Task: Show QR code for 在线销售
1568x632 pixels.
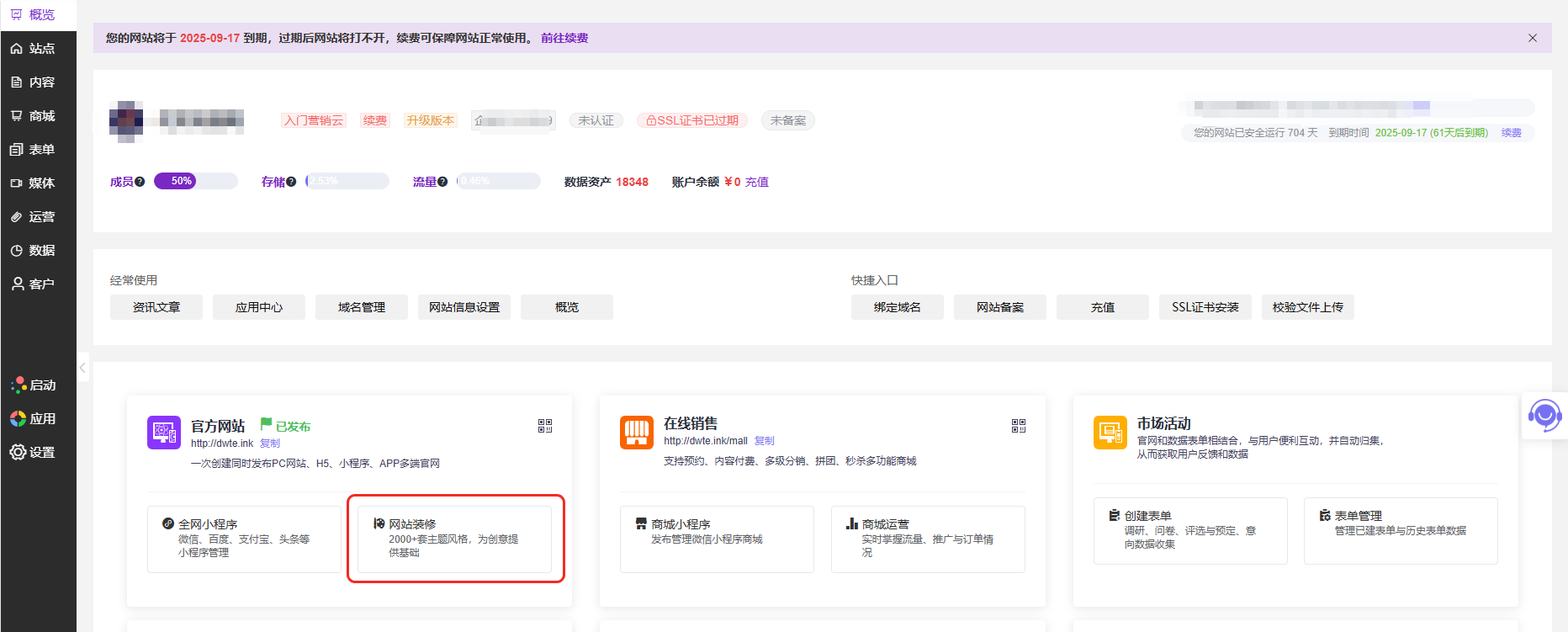Action: (x=1018, y=426)
